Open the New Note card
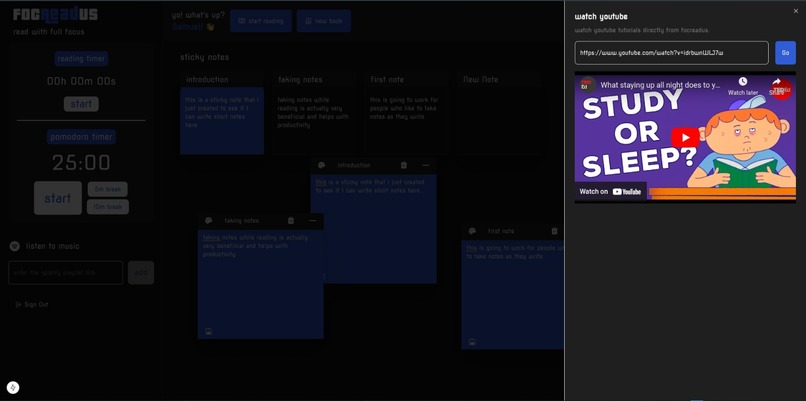 point(499,113)
